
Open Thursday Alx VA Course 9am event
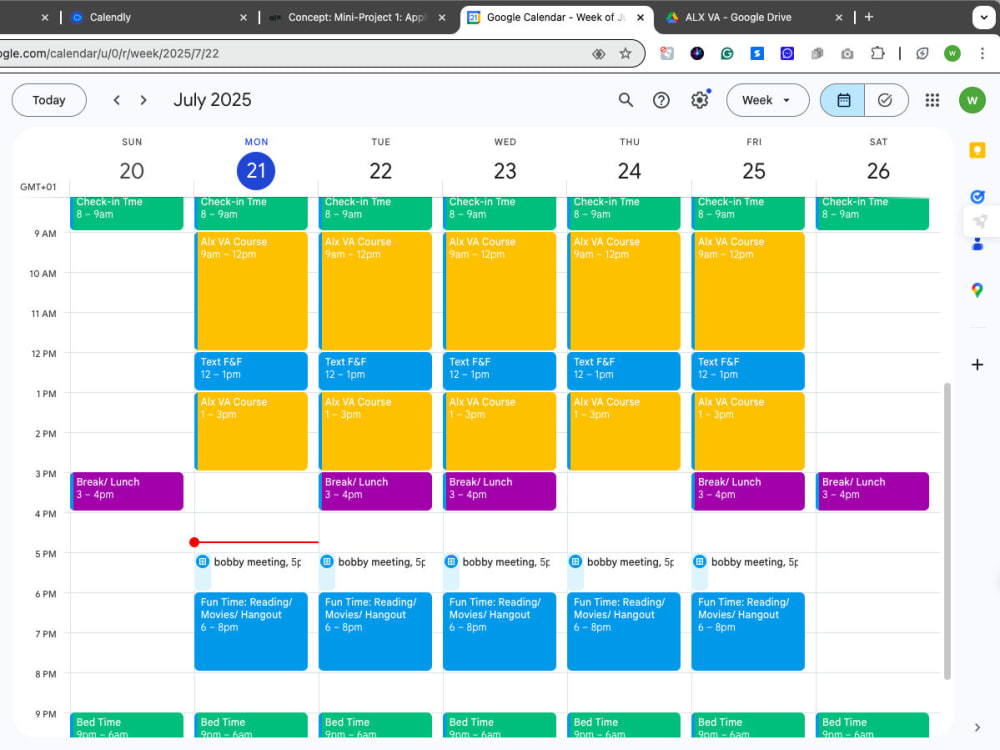point(624,291)
